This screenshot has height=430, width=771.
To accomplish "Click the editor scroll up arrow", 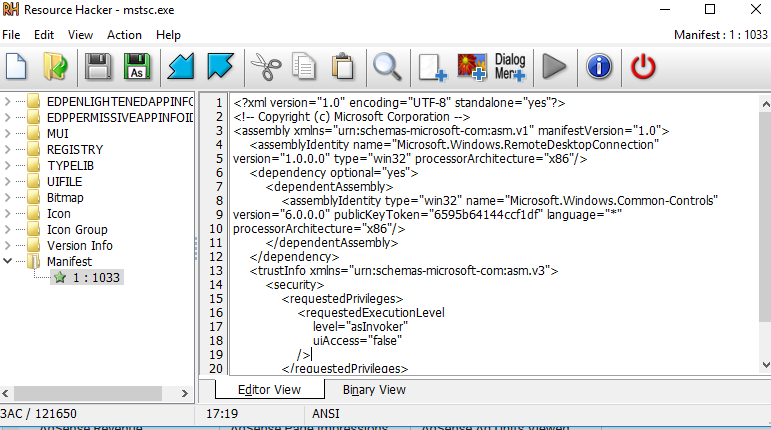I will click(x=765, y=104).
